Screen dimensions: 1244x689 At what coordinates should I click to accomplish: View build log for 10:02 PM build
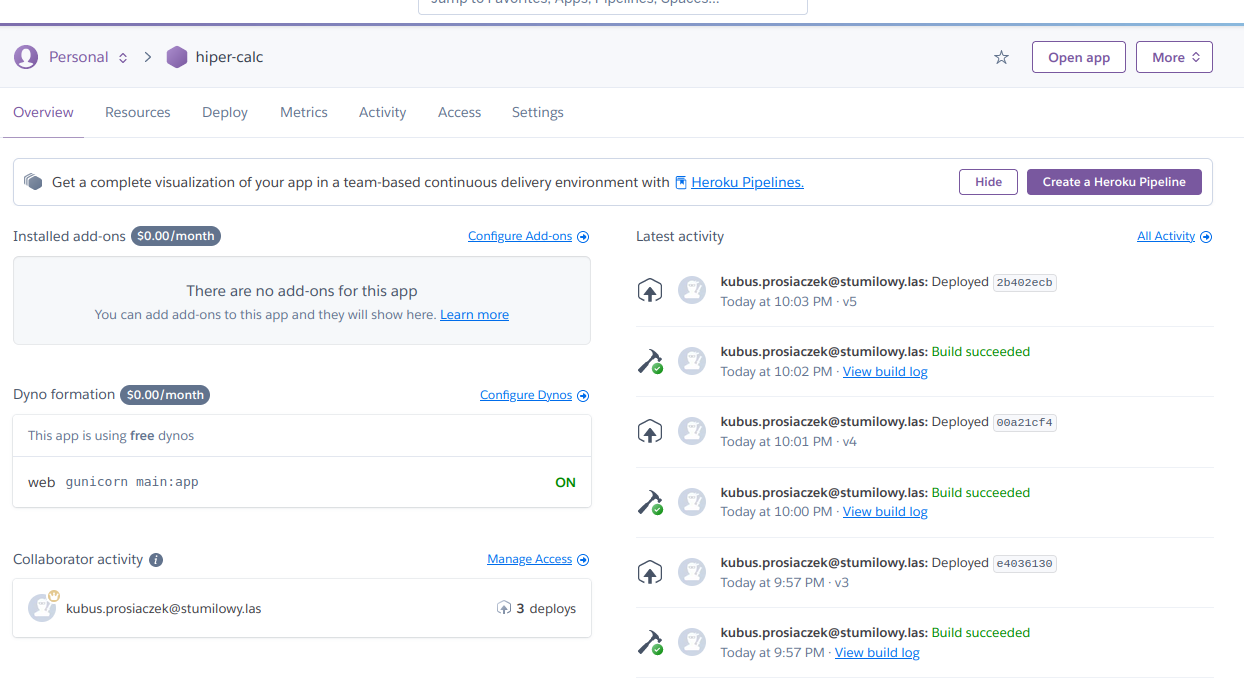(x=885, y=372)
